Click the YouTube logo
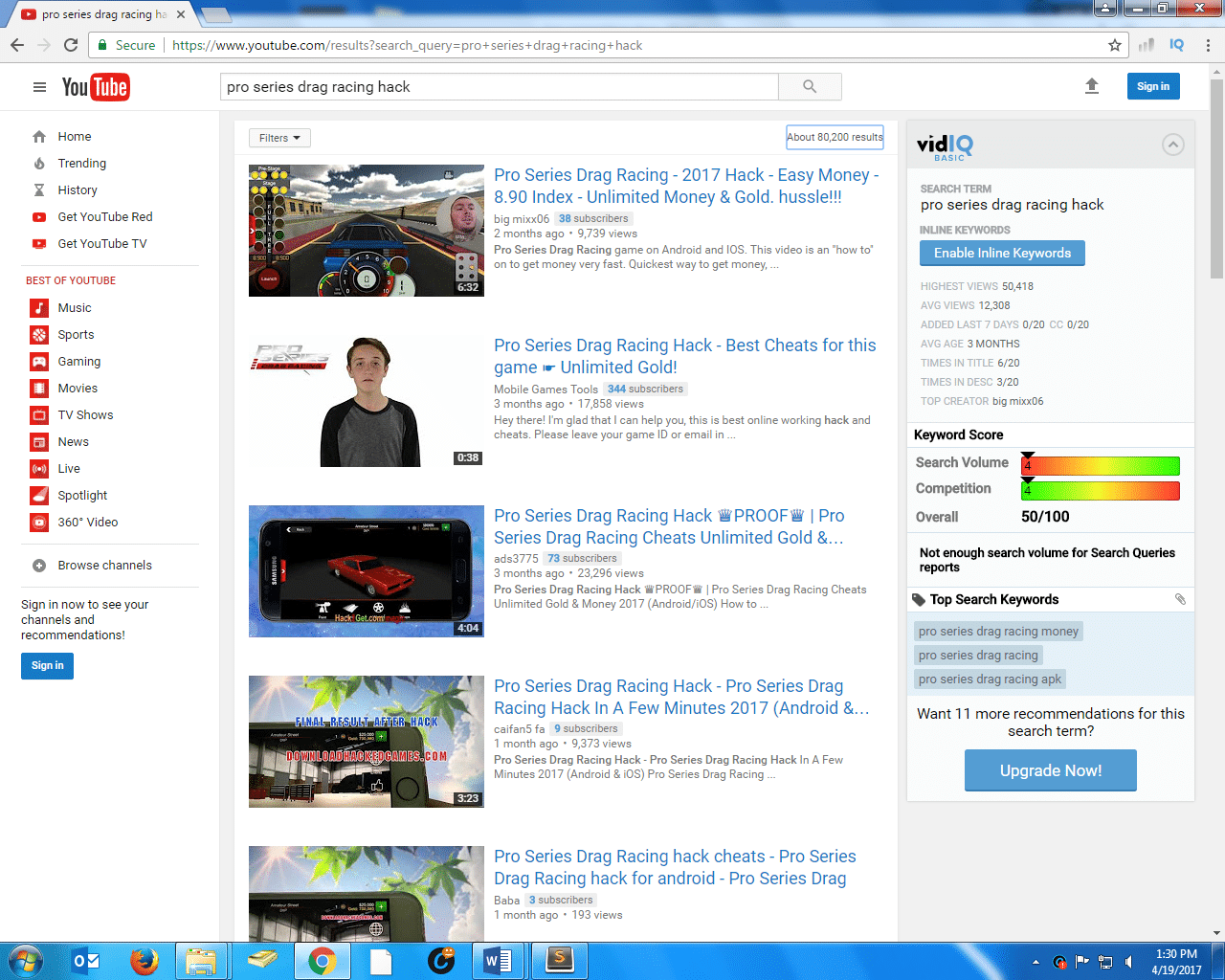The image size is (1225, 980). 96,87
